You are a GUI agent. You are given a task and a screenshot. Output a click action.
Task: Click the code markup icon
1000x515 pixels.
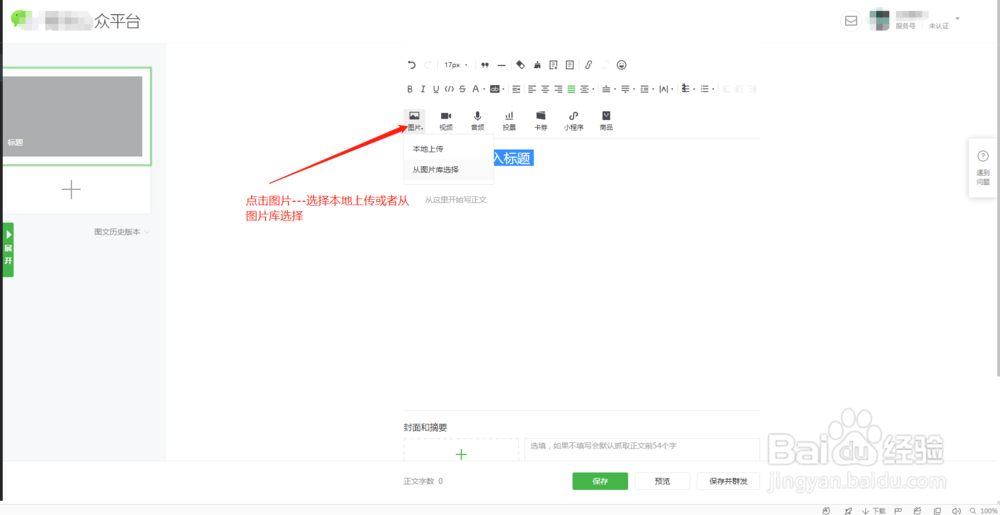(449, 89)
